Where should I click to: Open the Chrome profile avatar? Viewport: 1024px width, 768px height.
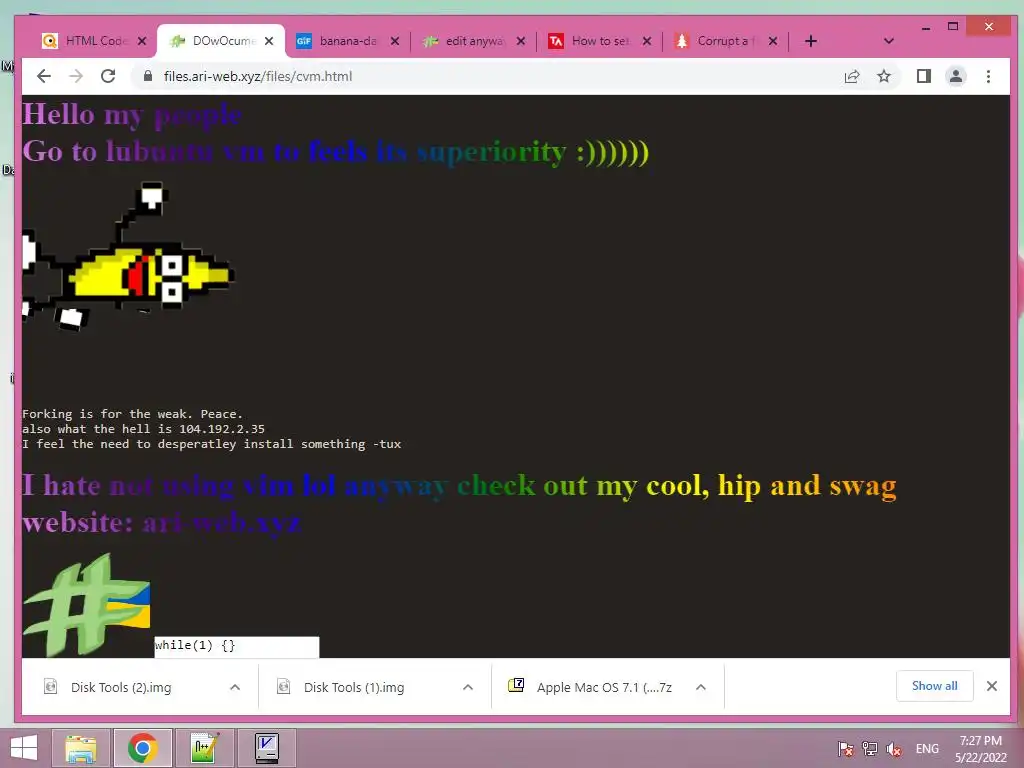click(955, 76)
